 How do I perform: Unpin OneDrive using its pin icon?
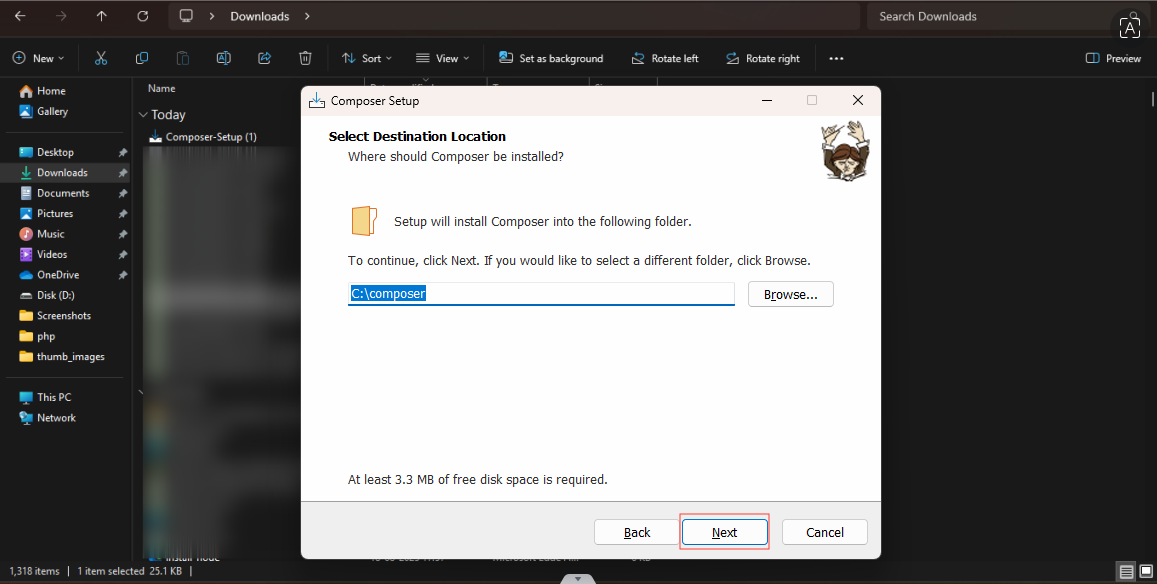(122, 275)
